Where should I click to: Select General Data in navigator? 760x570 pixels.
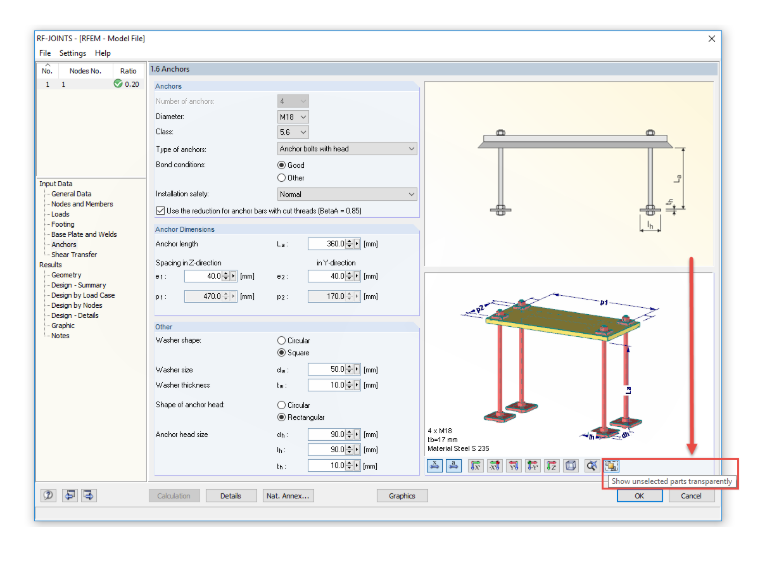[x=71, y=194]
